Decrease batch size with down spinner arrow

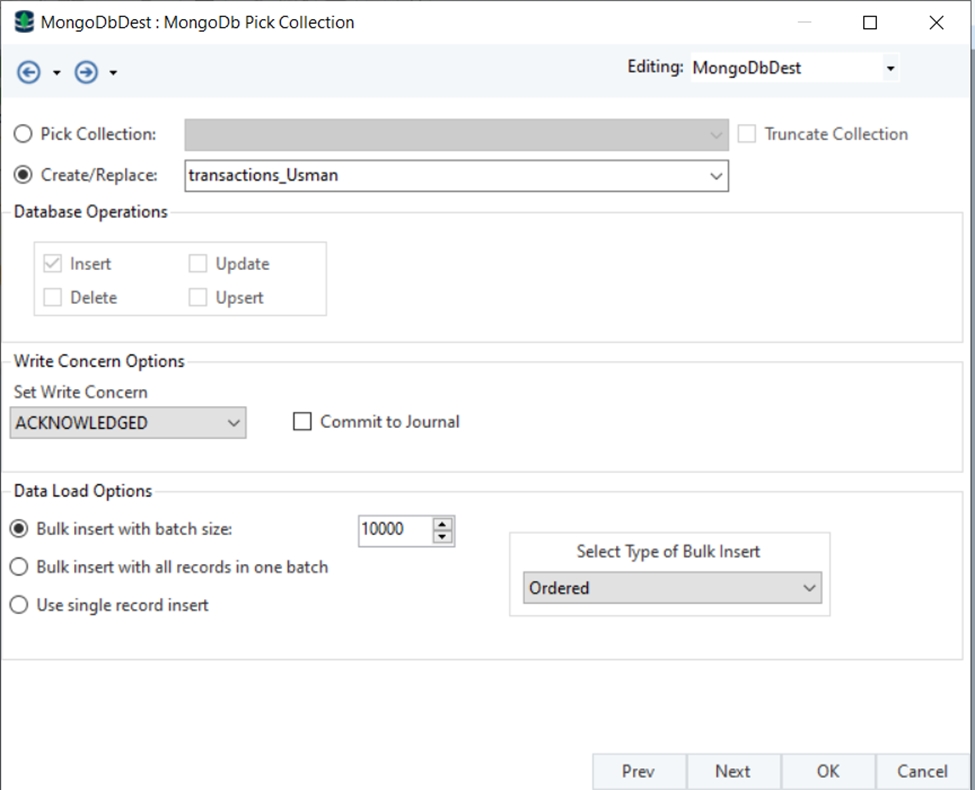point(442,537)
